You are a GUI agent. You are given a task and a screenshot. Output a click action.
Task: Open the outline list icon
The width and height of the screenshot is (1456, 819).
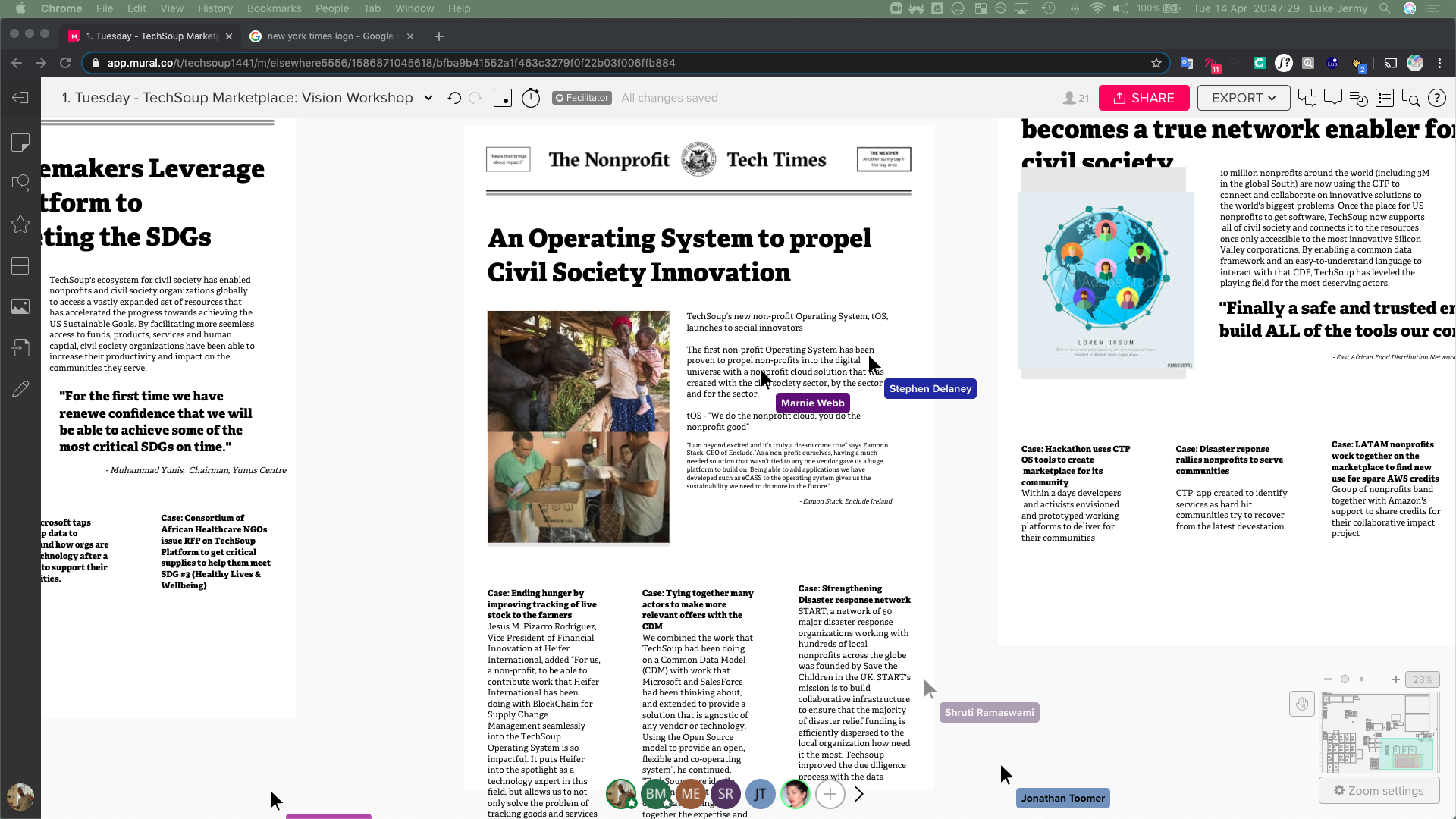[1385, 98]
